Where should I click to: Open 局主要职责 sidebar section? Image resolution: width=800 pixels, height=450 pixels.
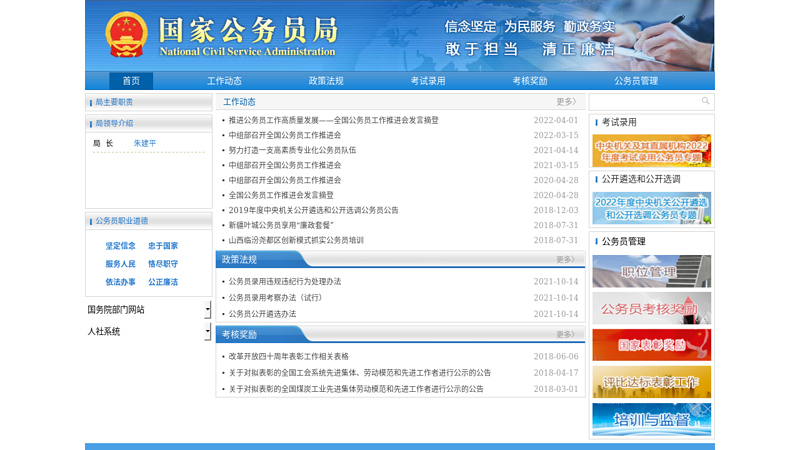(x=114, y=102)
